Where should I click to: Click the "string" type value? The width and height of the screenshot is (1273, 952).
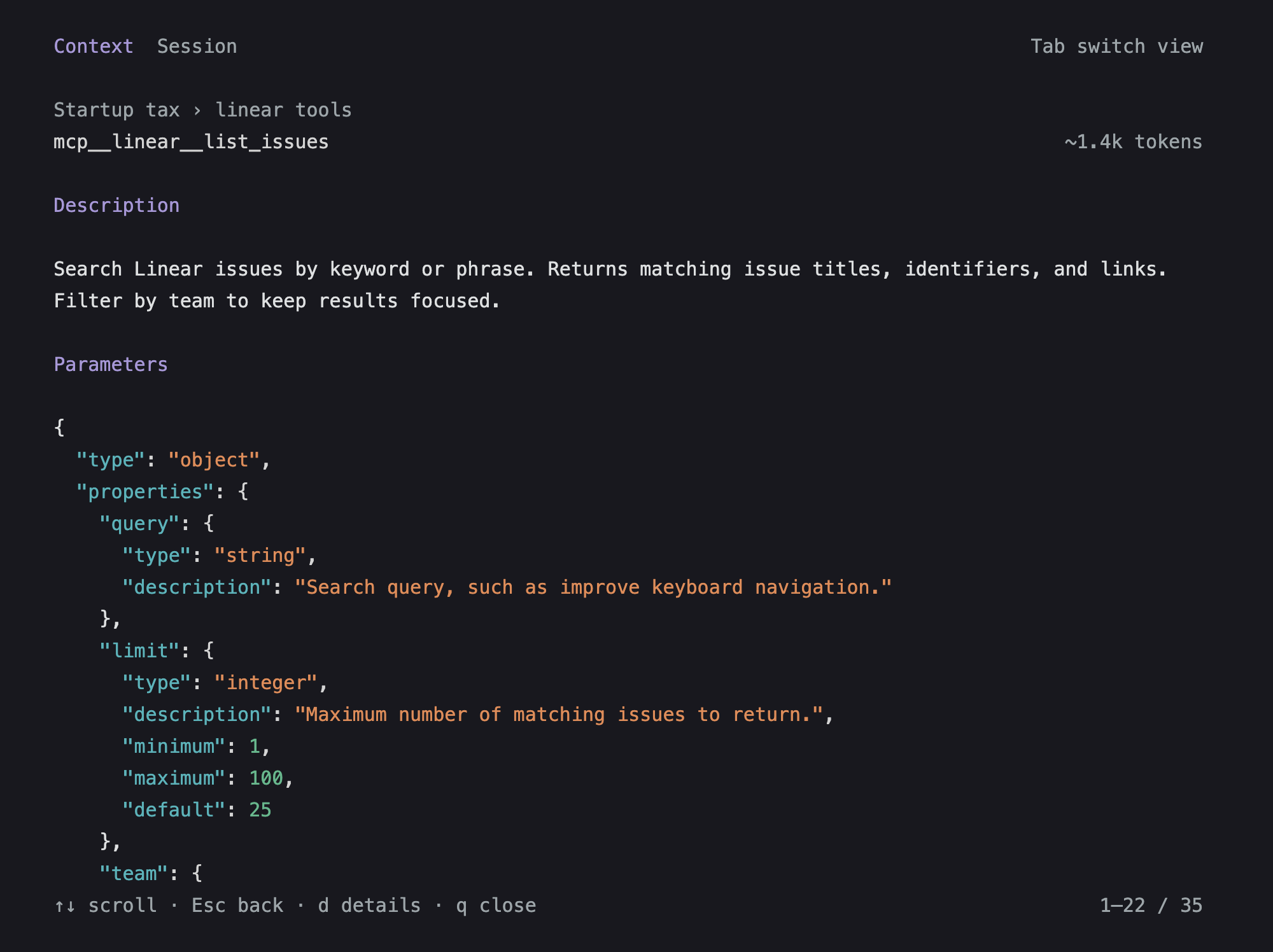point(260,556)
